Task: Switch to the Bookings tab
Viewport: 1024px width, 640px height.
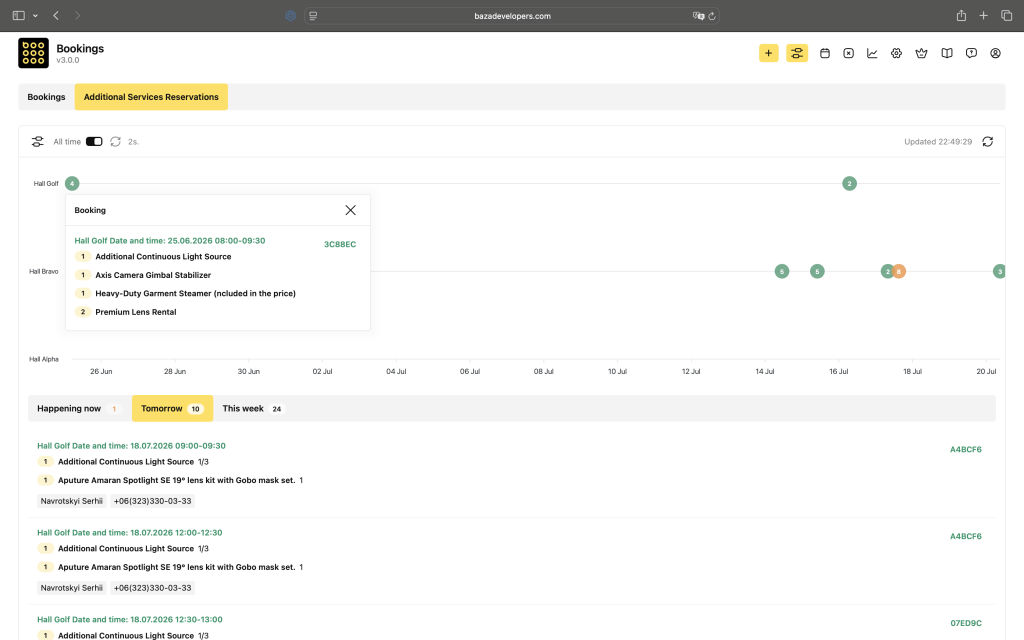Action: pos(46,97)
